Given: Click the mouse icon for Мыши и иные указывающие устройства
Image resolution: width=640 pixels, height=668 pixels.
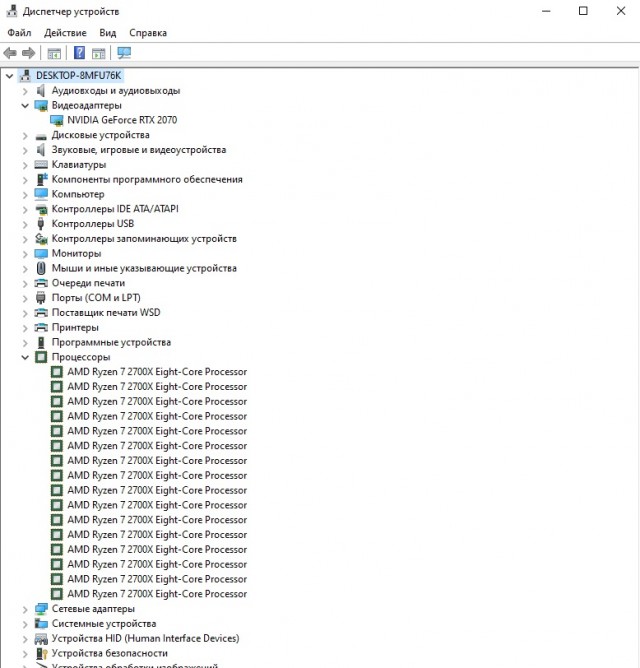Looking at the screenshot, I should tap(41, 268).
